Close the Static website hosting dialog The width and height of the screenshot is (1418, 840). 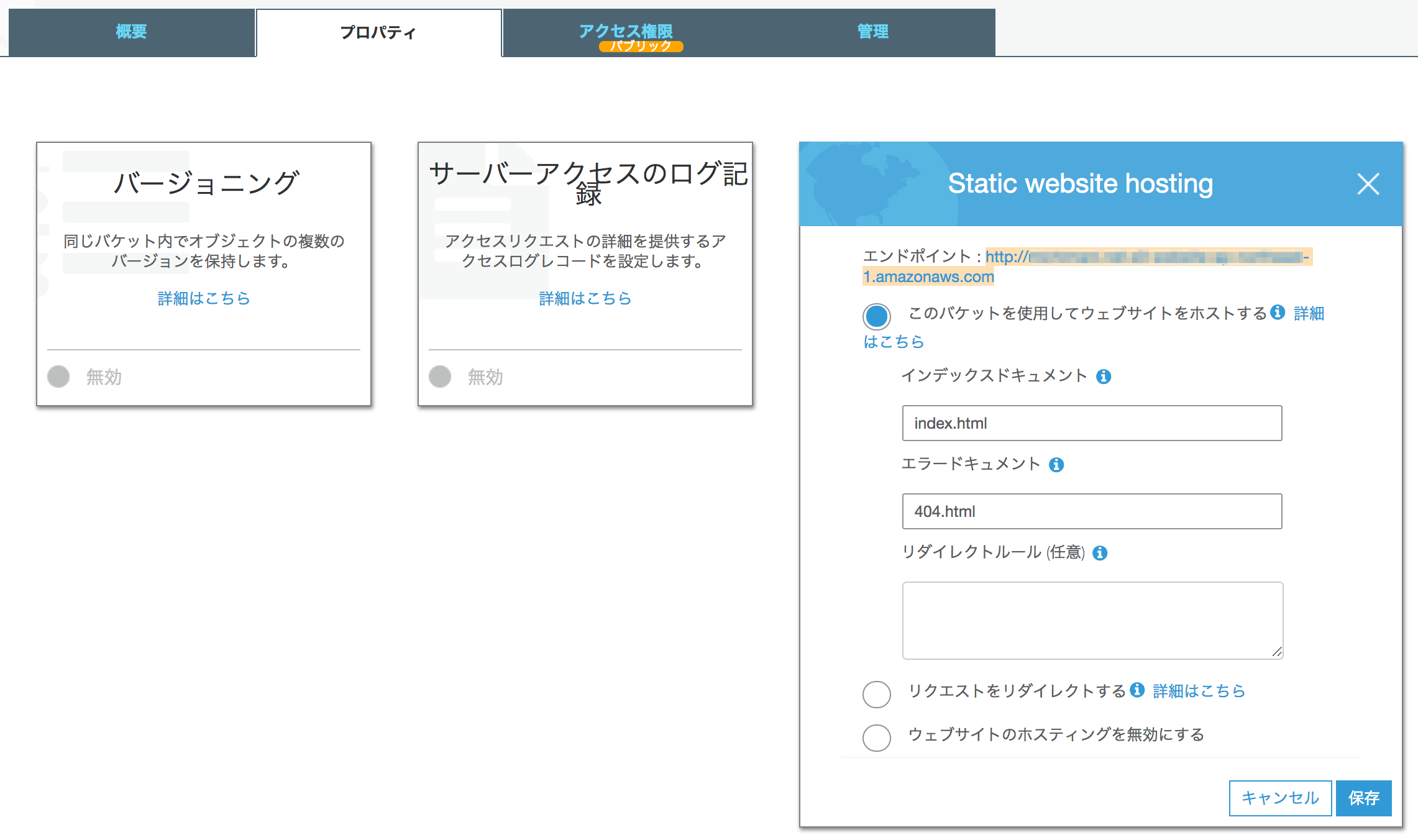(1368, 184)
